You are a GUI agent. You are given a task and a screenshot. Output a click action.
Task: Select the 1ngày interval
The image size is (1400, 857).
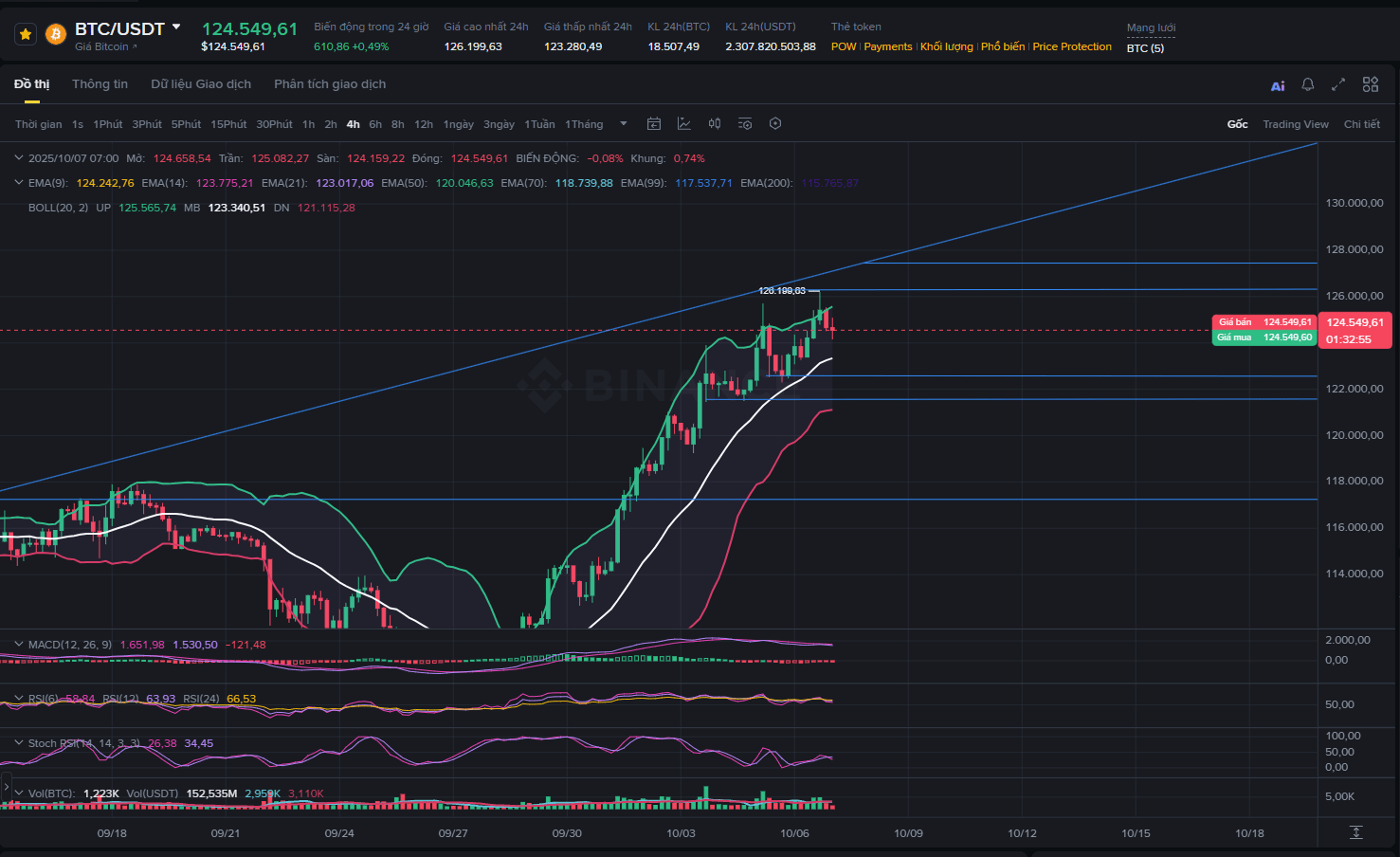pyautogui.click(x=459, y=124)
